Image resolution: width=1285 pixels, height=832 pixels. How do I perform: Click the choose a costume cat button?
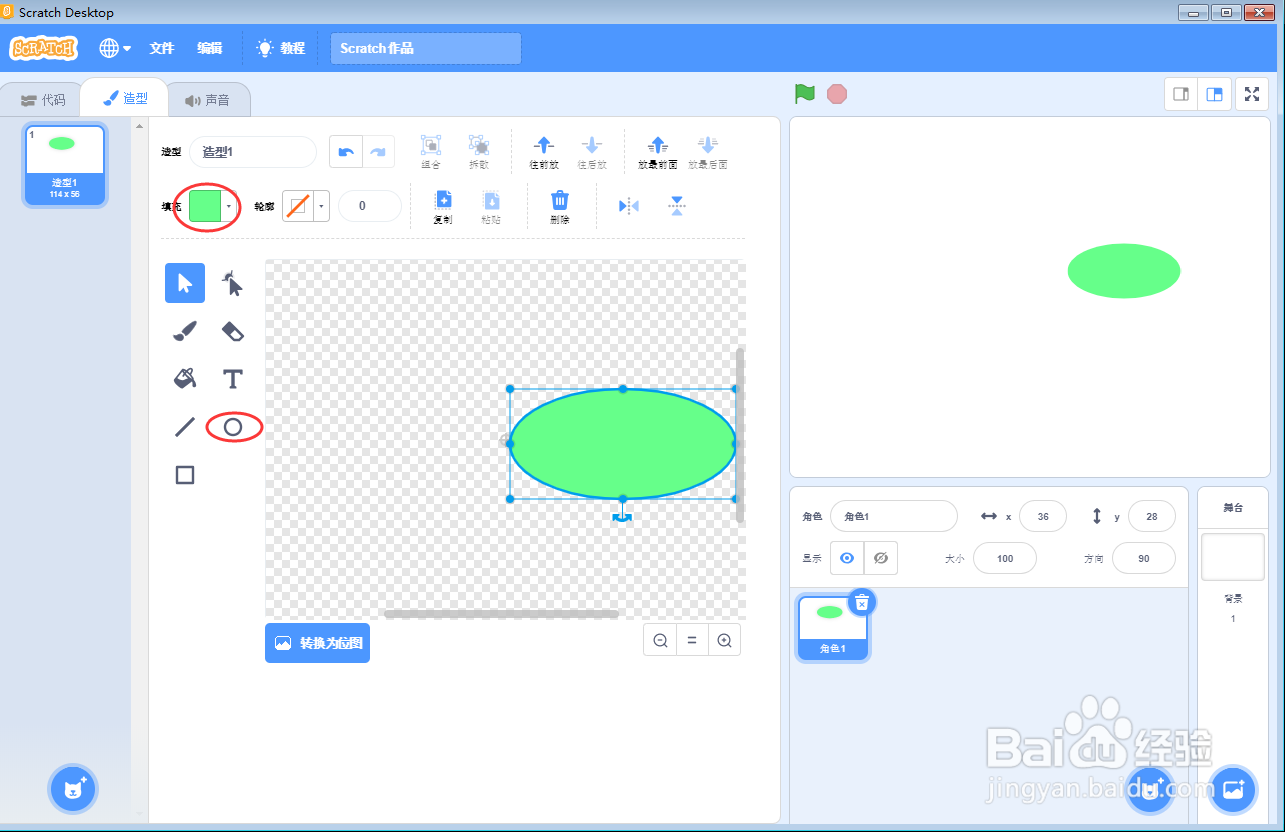[x=74, y=789]
